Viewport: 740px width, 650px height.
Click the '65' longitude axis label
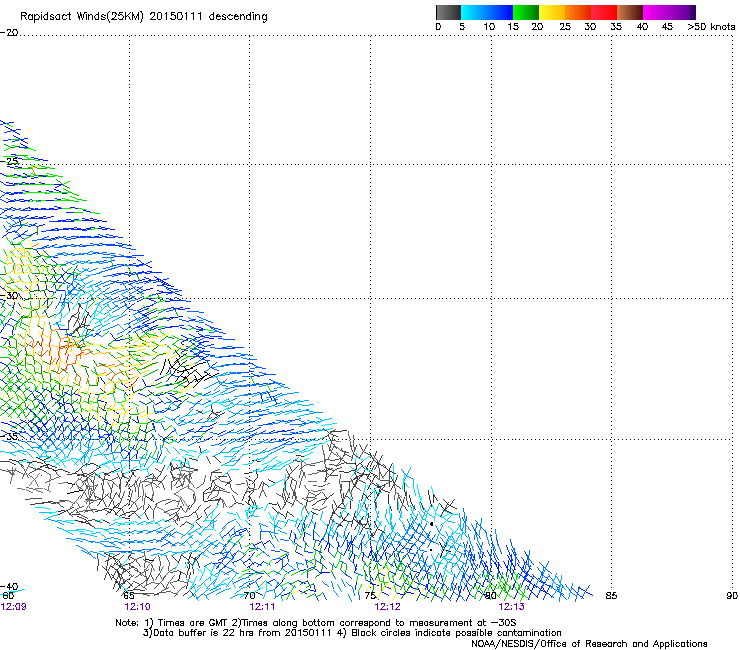[x=128, y=596]
